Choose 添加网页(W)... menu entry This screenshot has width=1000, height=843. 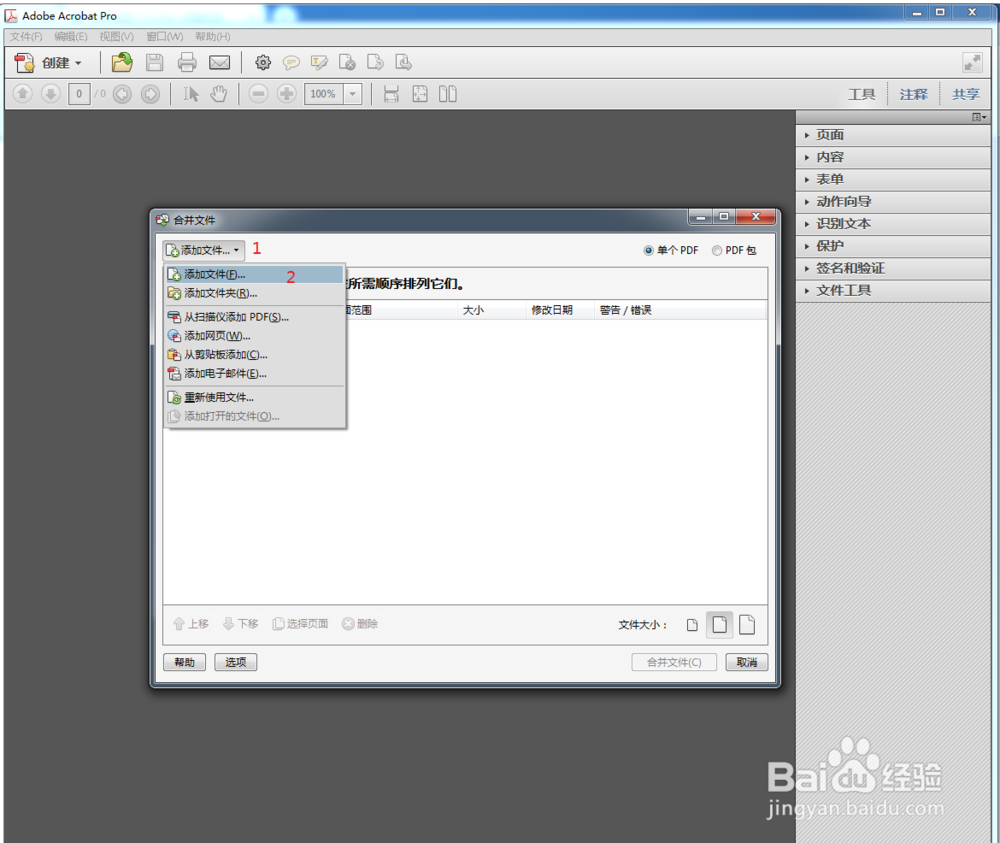254,336
